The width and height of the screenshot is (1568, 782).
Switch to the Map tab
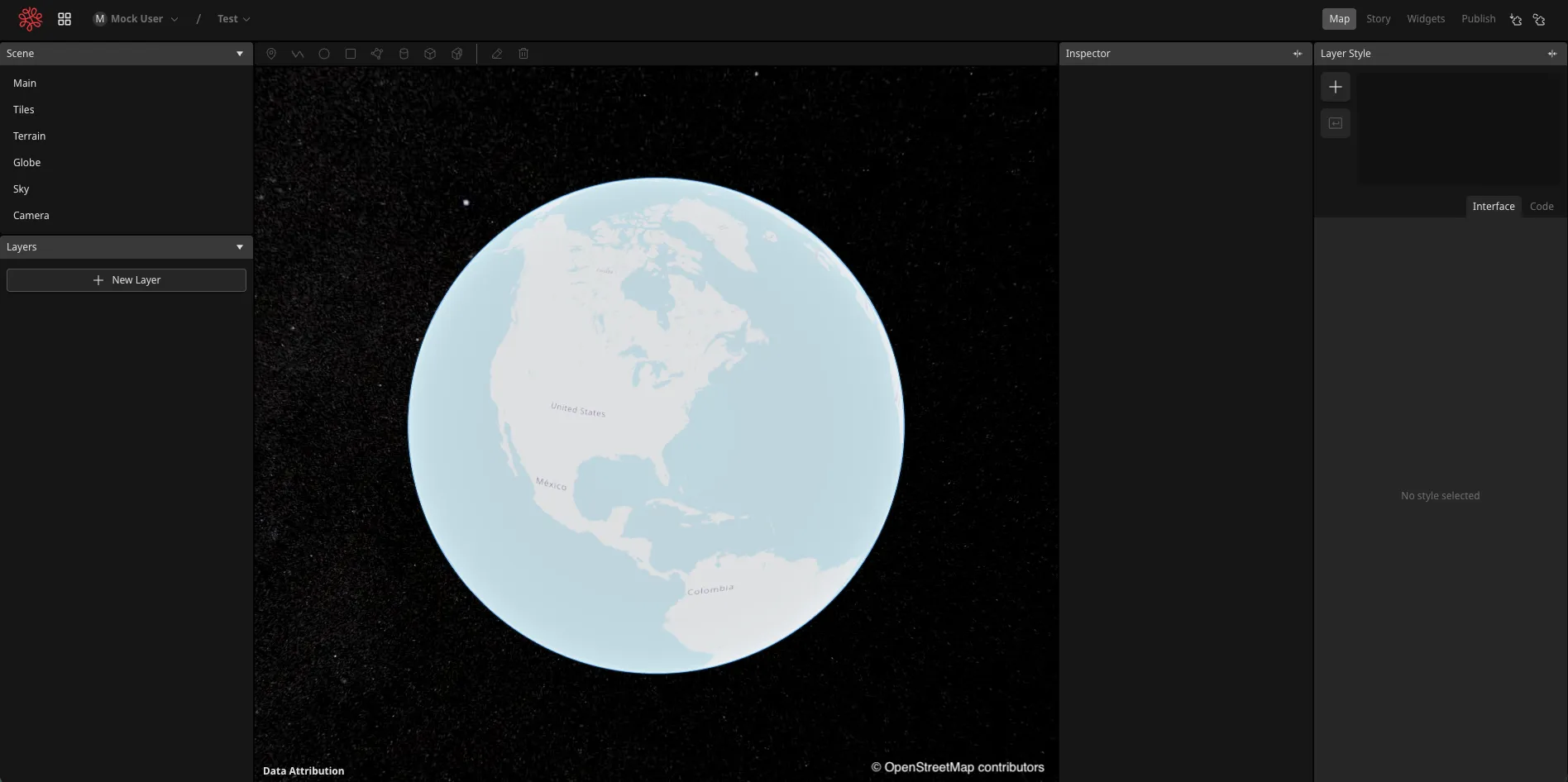pyautogui.click(x=1339, y=19)
